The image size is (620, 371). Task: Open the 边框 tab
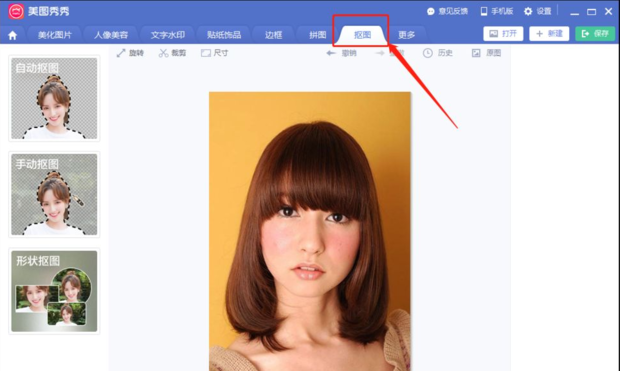coord(274,35)
